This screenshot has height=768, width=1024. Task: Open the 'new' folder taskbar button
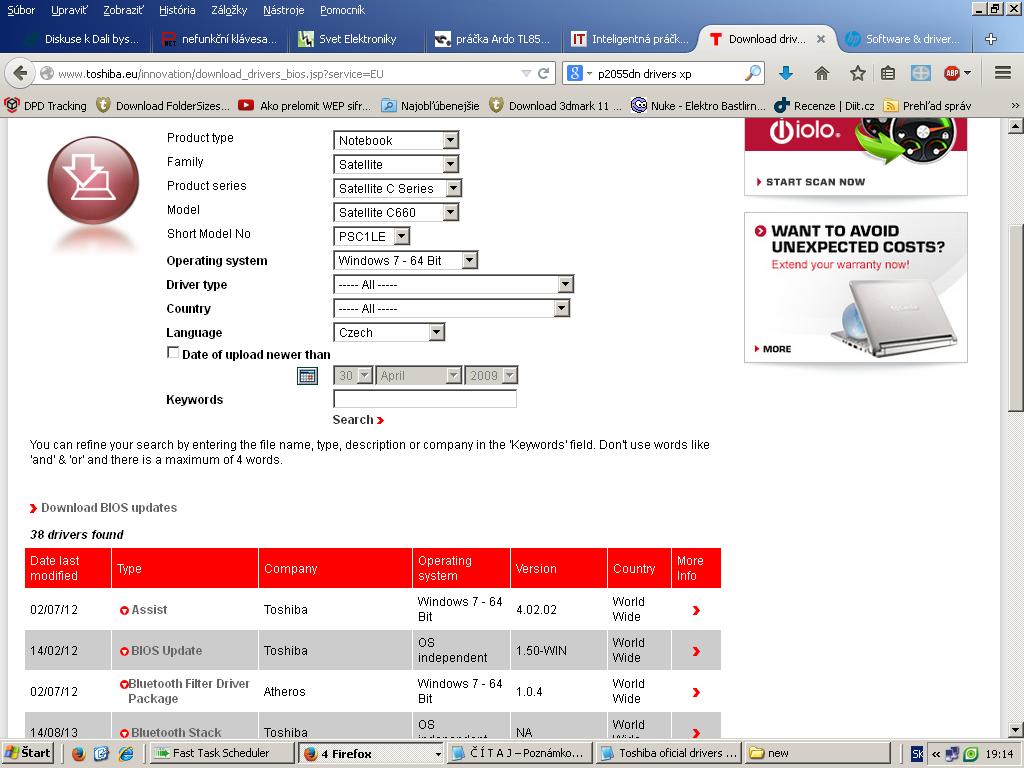(x=818, y=753)
